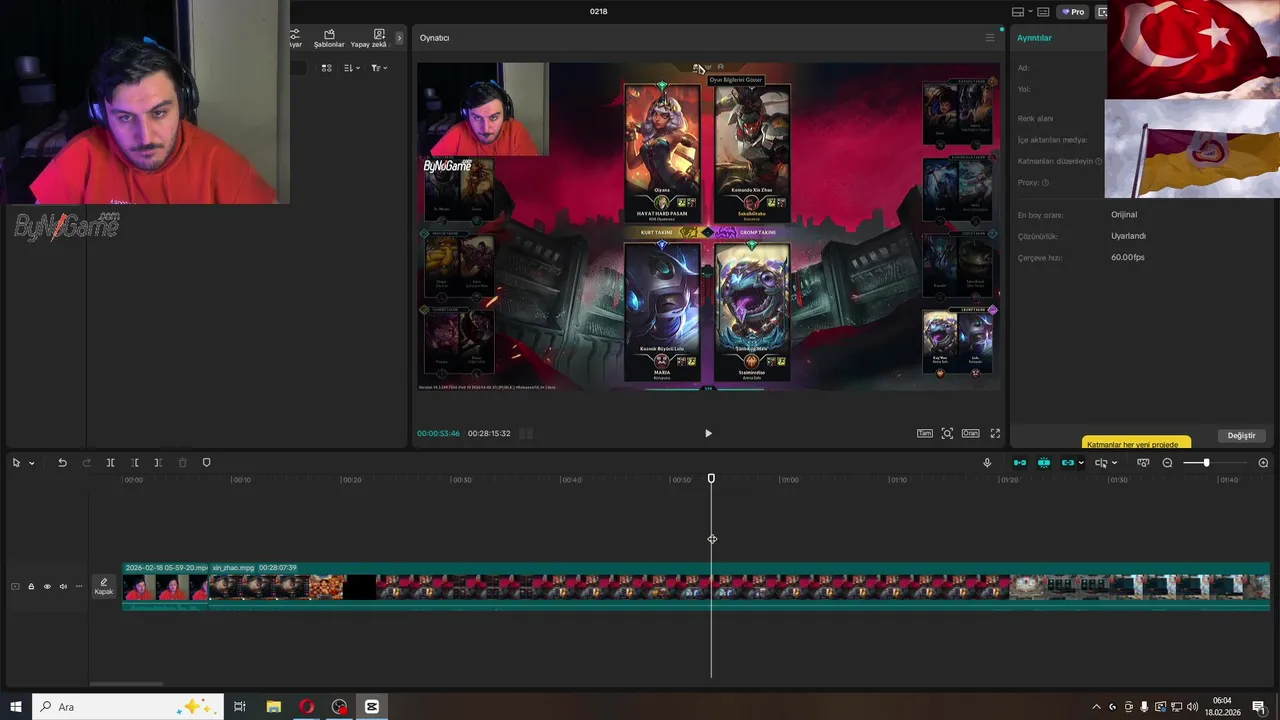Switch to the Ayrıntılar tab
This screenshot has width=1280, height=720.
[1034, 38]
